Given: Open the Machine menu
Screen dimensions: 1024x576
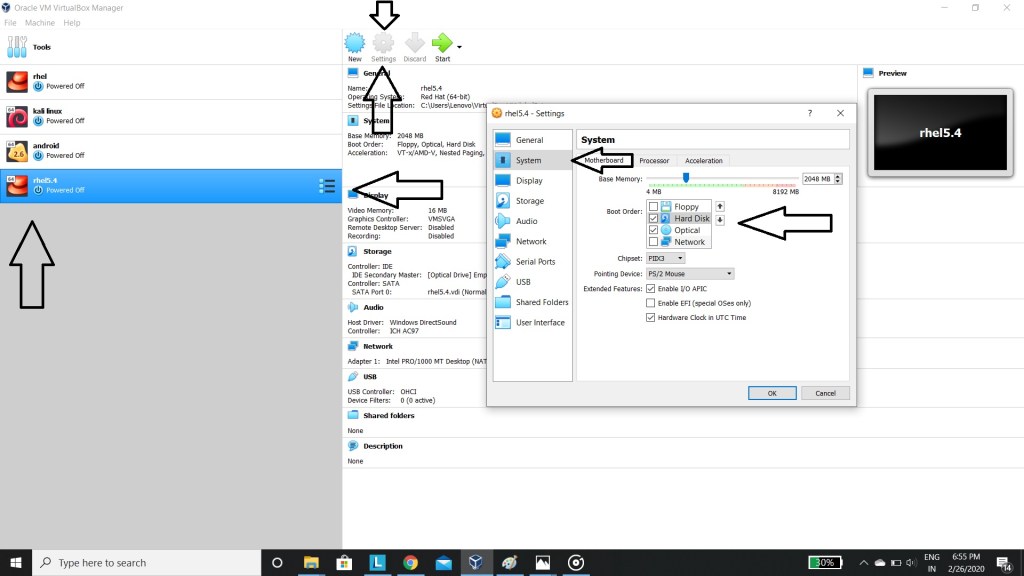Looking at the screenshot, I should [40, 22].
